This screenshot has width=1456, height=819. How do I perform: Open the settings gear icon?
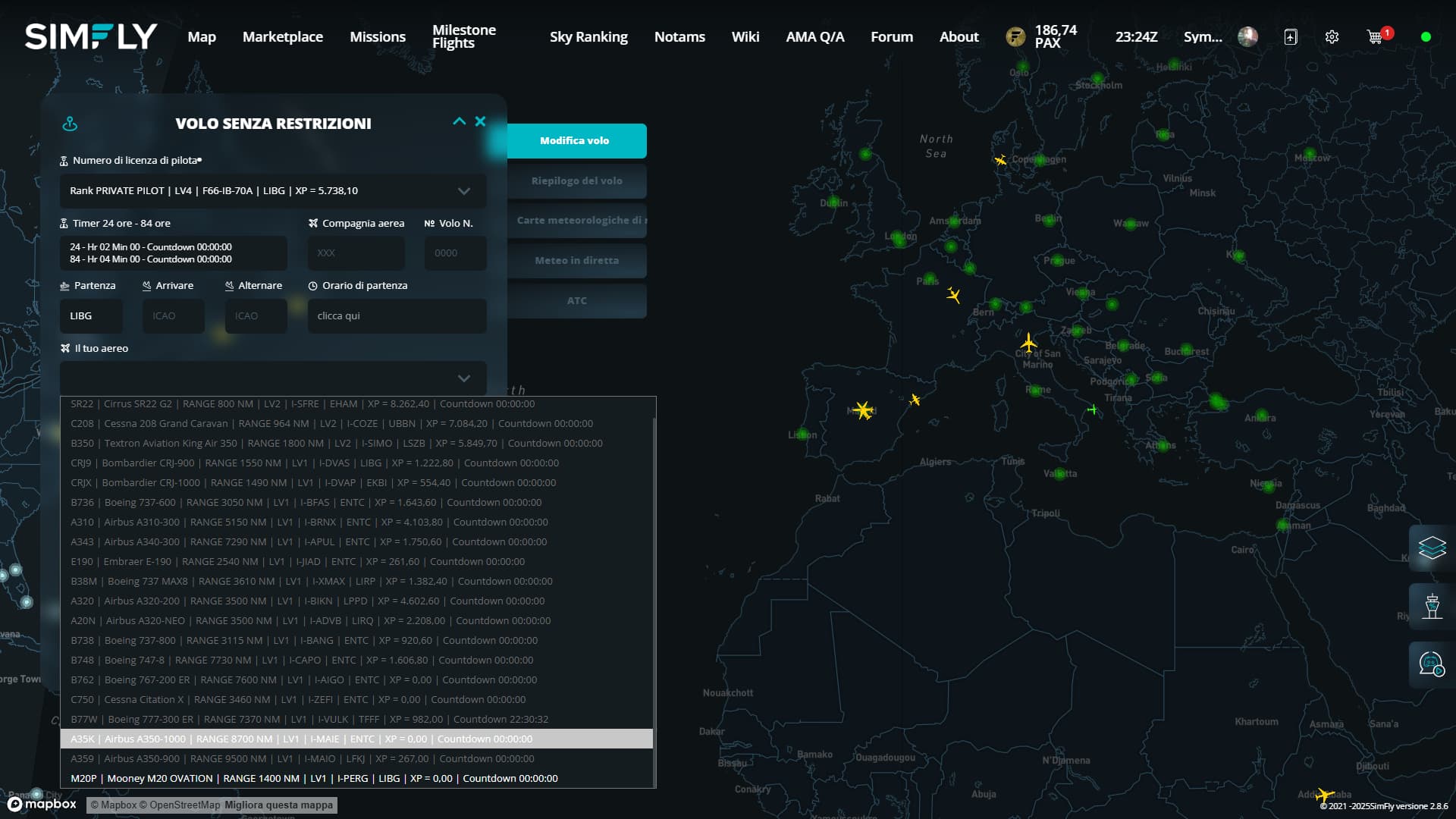(x=1332, y=36)
